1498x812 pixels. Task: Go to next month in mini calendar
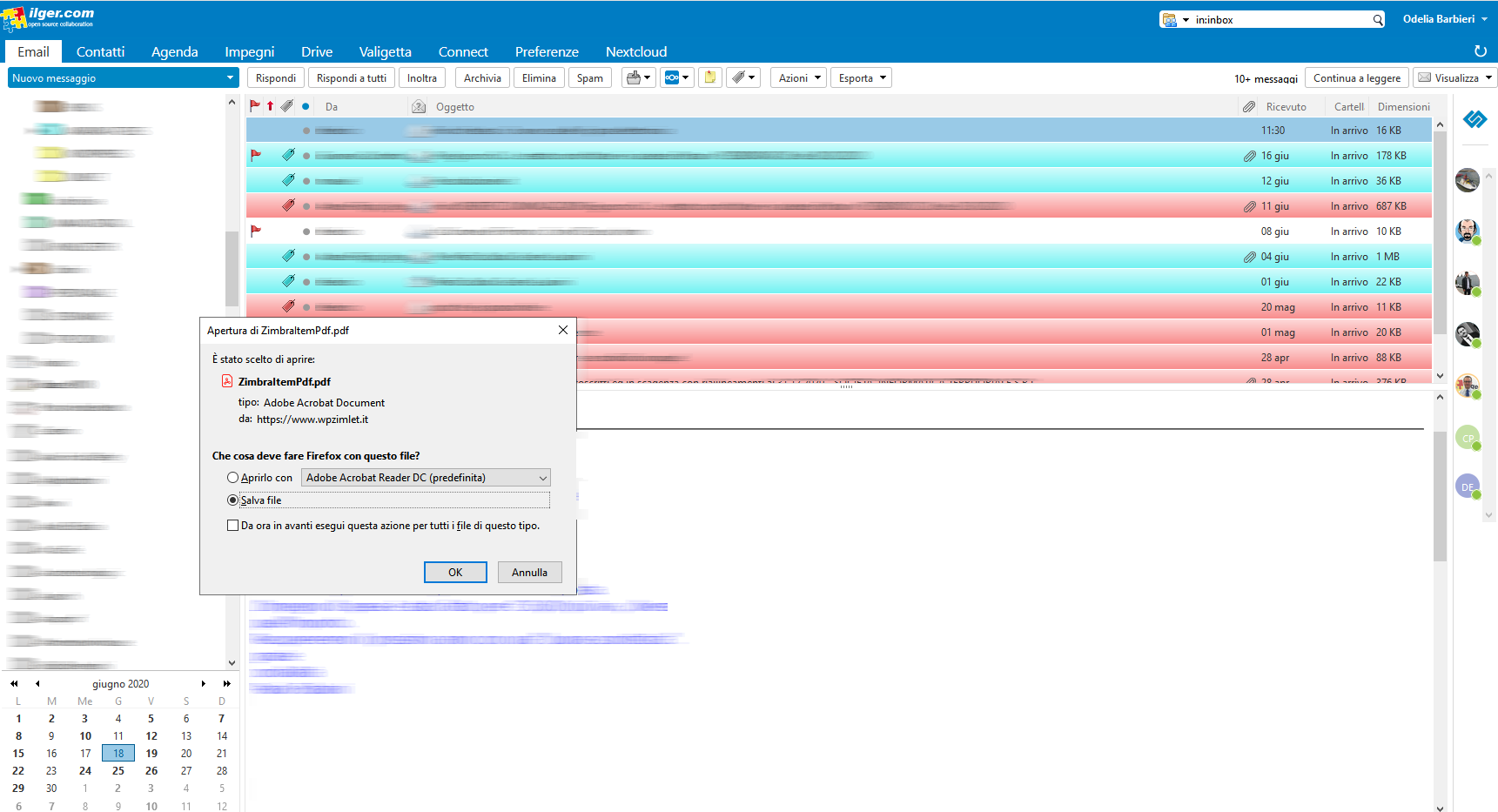point(204,684)
